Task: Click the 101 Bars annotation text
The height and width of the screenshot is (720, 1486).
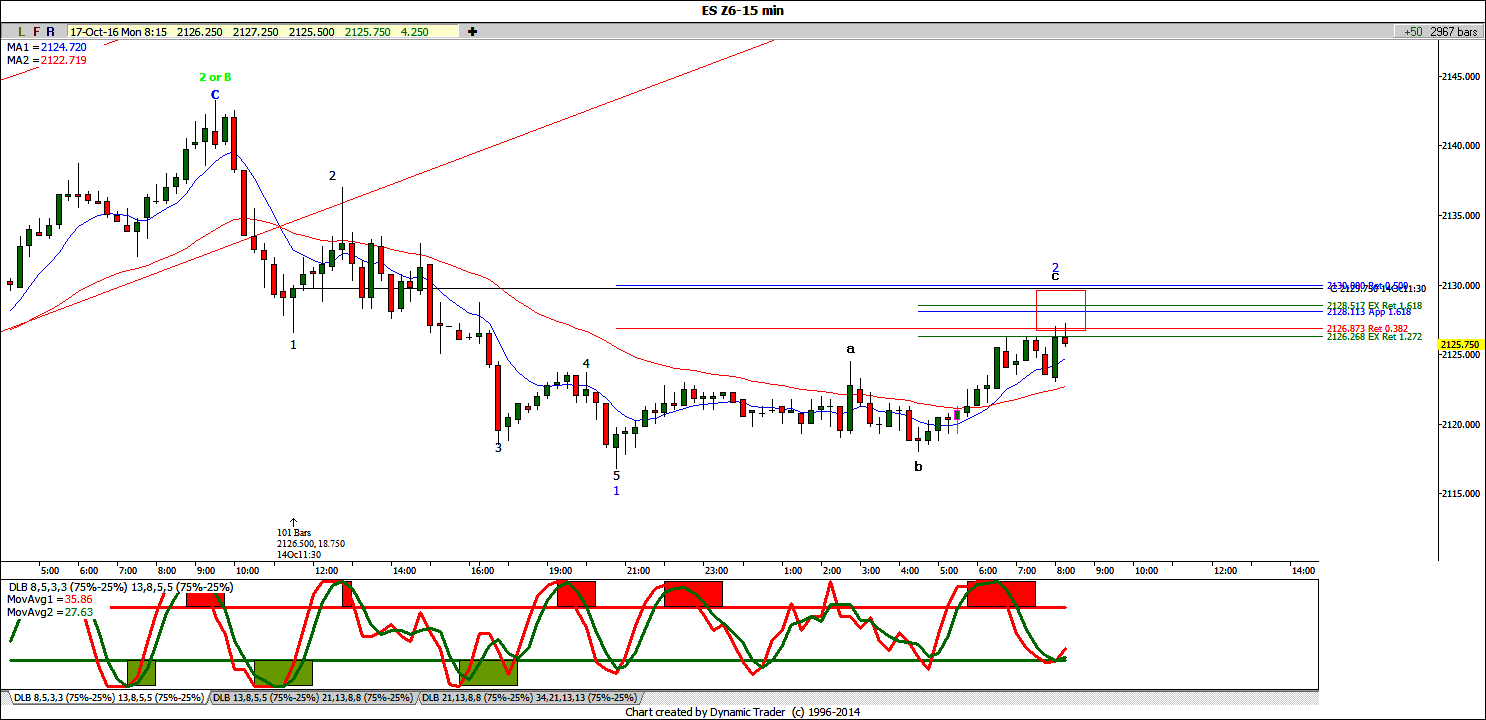Action: pyautogui.click(x=293, y=532)
